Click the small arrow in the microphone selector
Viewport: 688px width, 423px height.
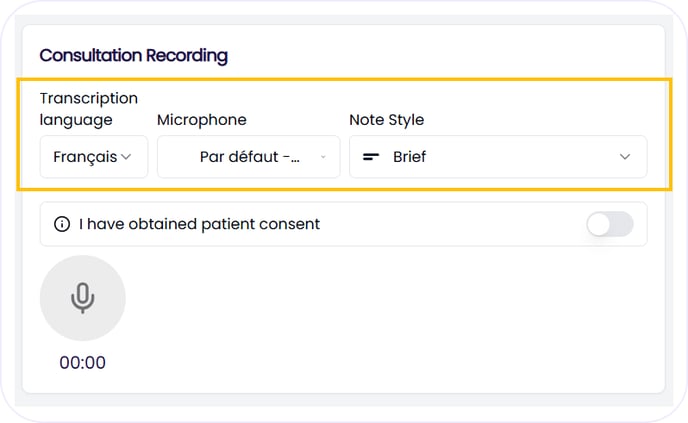(x=323, y=157)
